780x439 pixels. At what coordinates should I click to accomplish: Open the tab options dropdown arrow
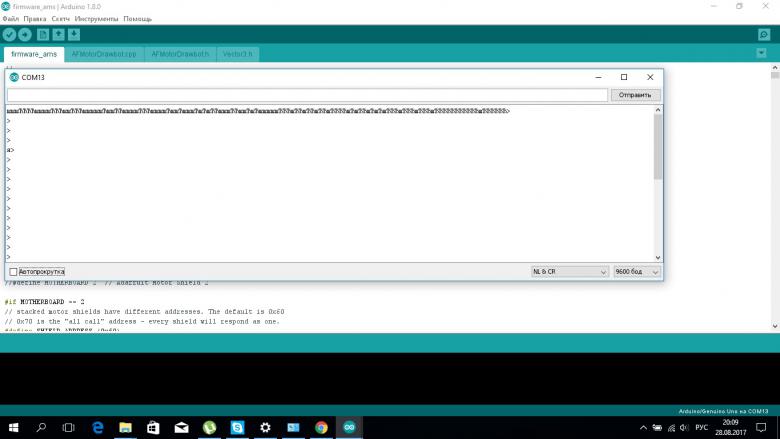tap(761, 53)
